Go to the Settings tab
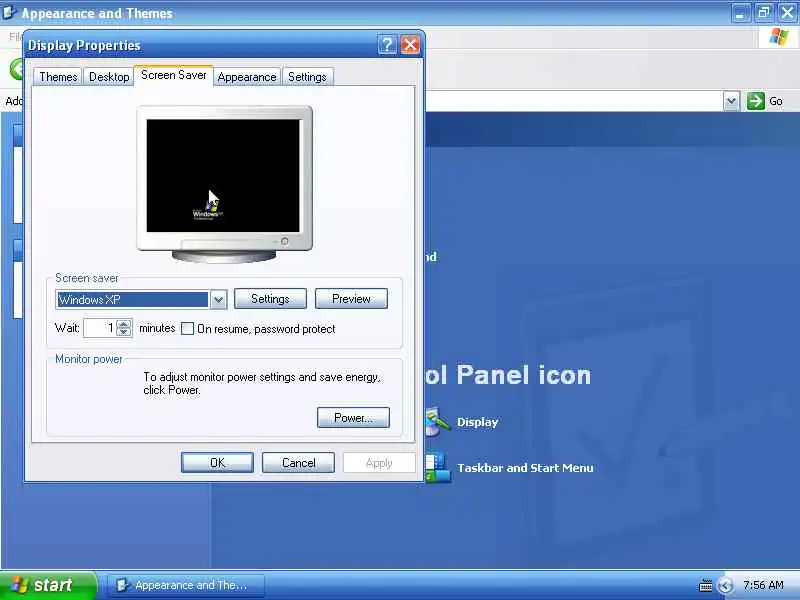This screenshot has width=800, height=600. tap(307, 77)
